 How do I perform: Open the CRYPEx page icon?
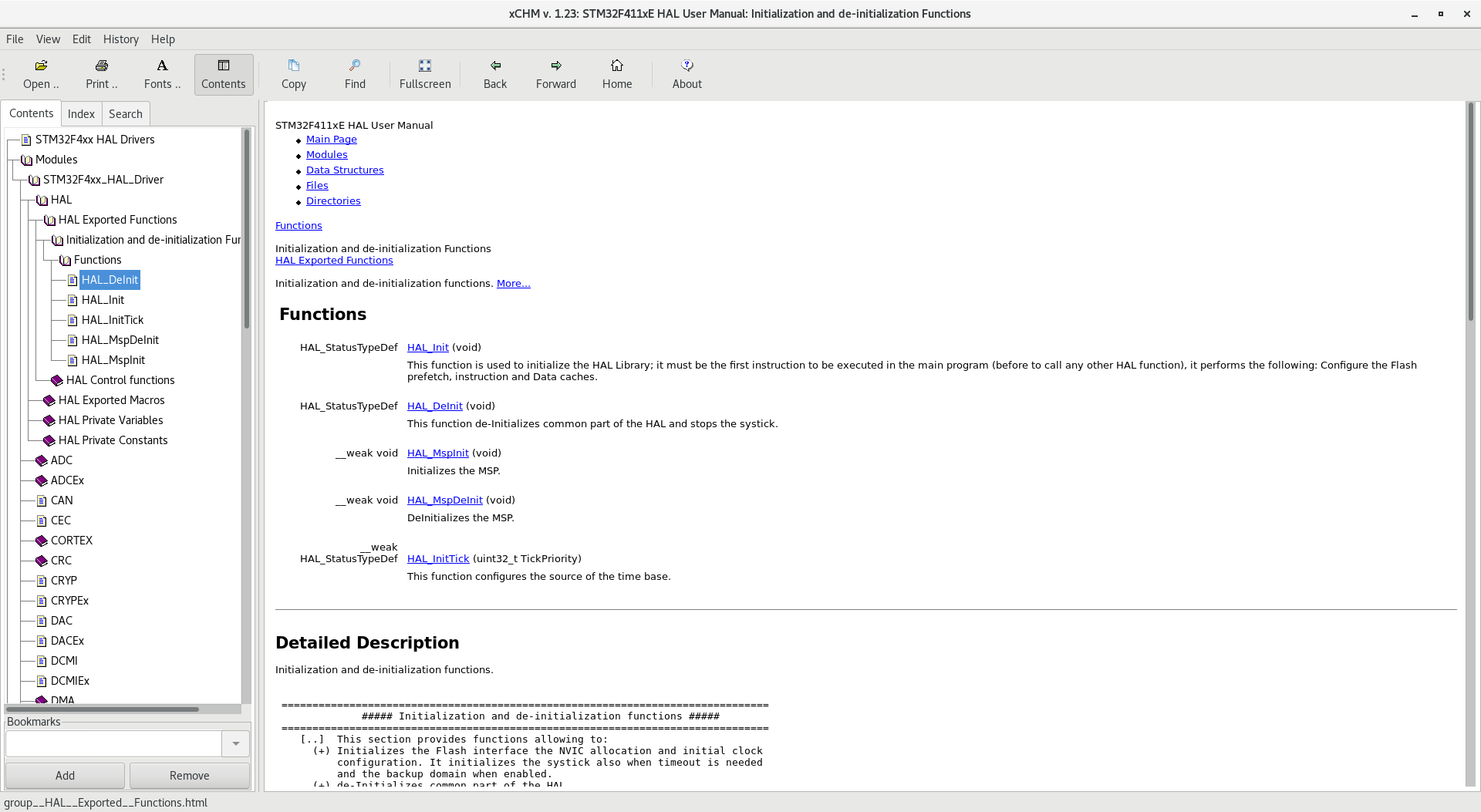point(42,601)
